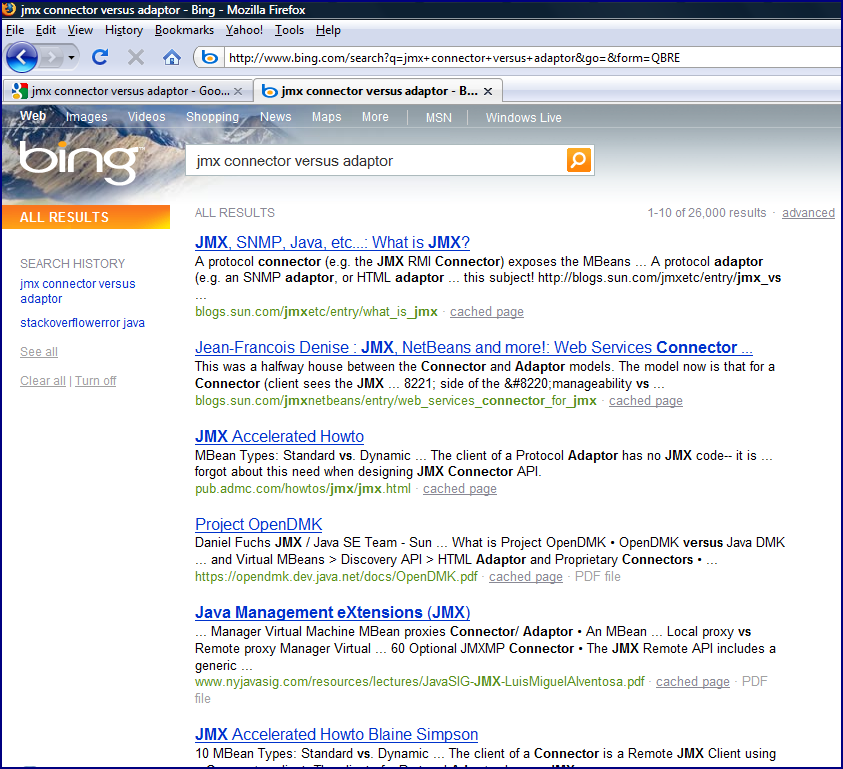Switch to the Google results tab
This screenshot has width=843, height=769.
pos(127,91)
